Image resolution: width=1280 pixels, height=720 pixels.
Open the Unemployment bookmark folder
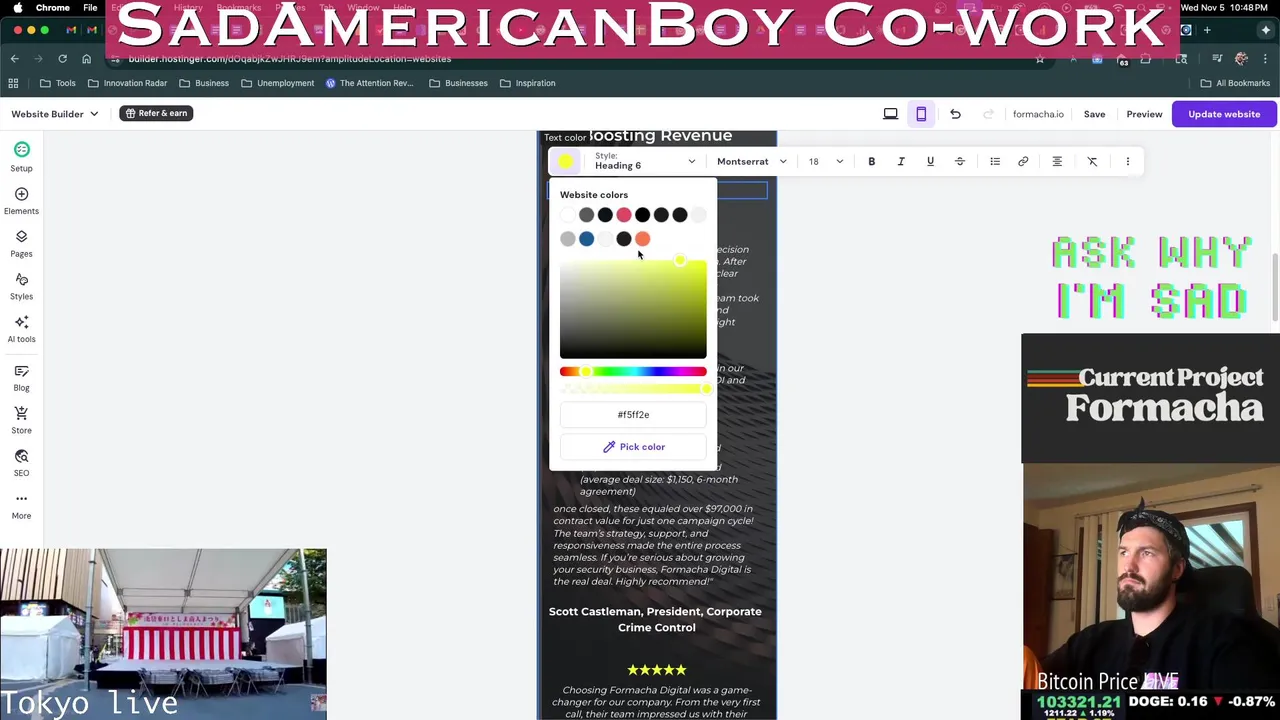point(278,83)
